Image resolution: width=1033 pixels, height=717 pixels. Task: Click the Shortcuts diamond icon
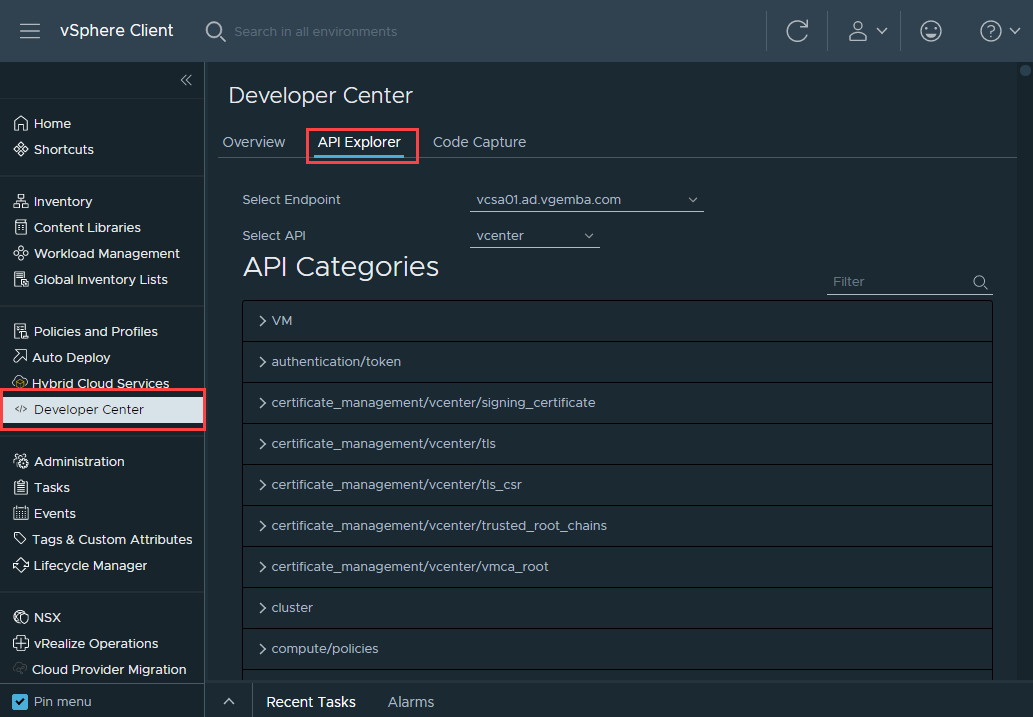21,150
